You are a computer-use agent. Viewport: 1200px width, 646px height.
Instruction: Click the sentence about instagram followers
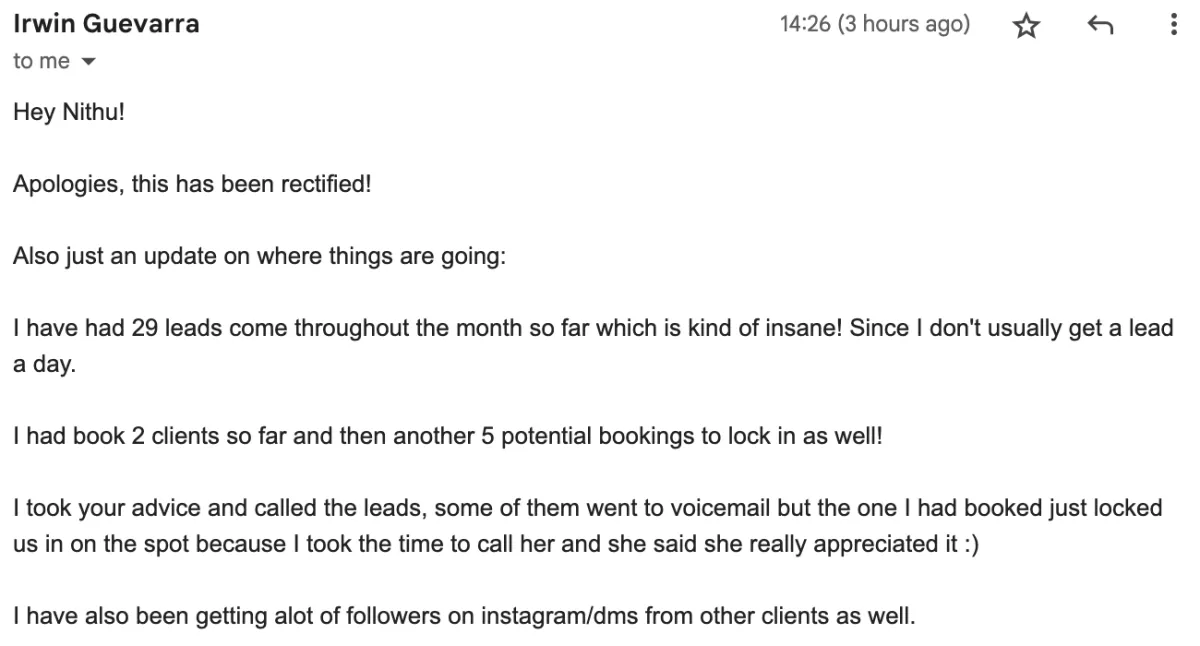464,617
